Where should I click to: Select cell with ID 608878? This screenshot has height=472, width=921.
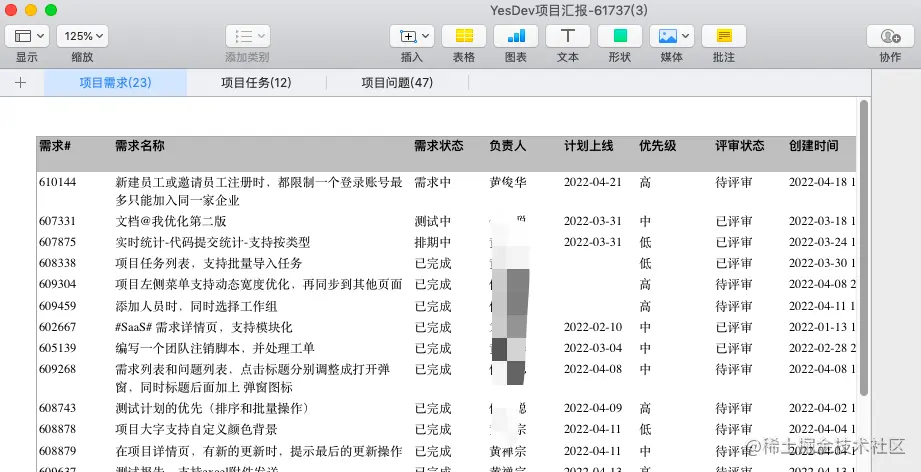(58, 429)
